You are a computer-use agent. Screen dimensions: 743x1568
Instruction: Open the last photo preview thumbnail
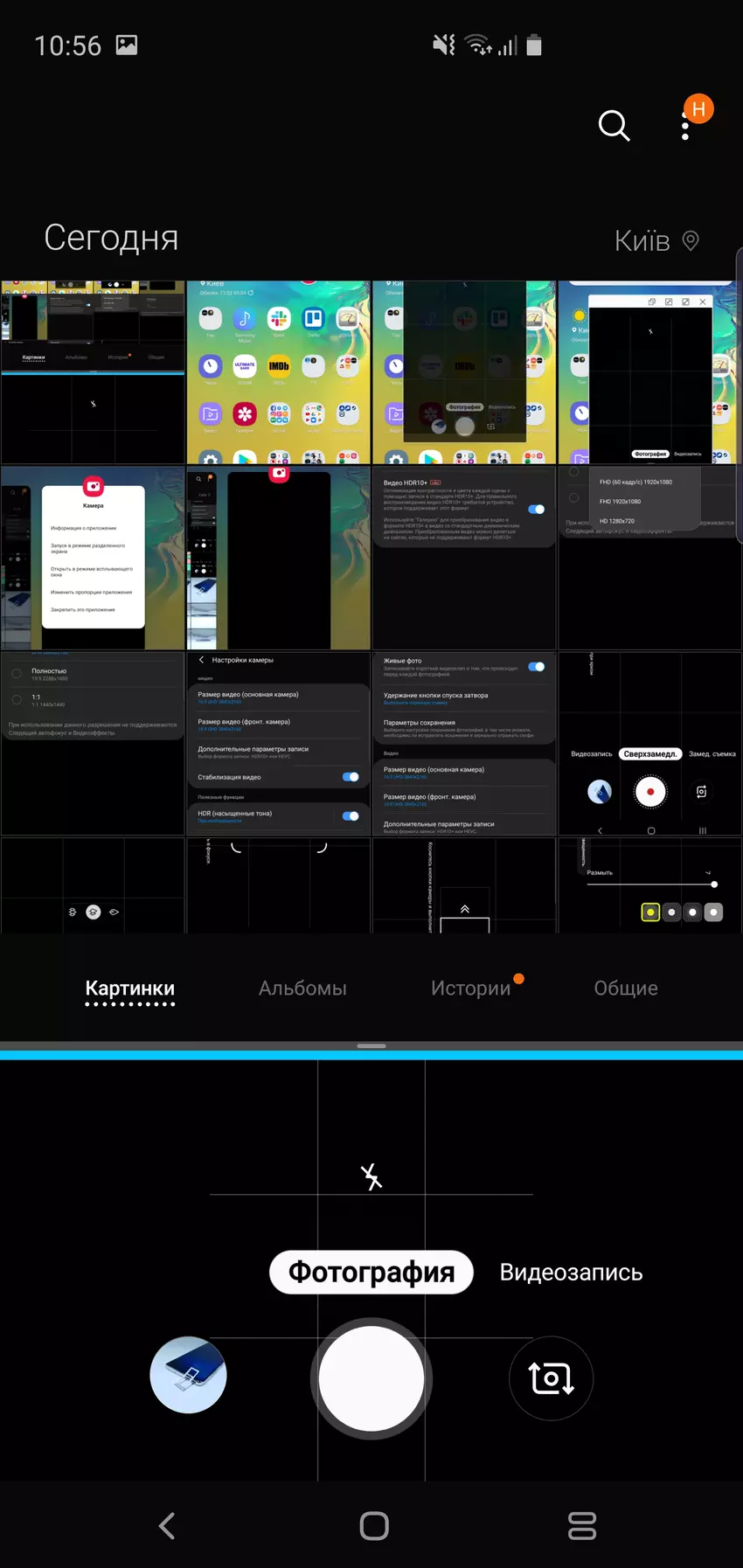click(188, 1375)
